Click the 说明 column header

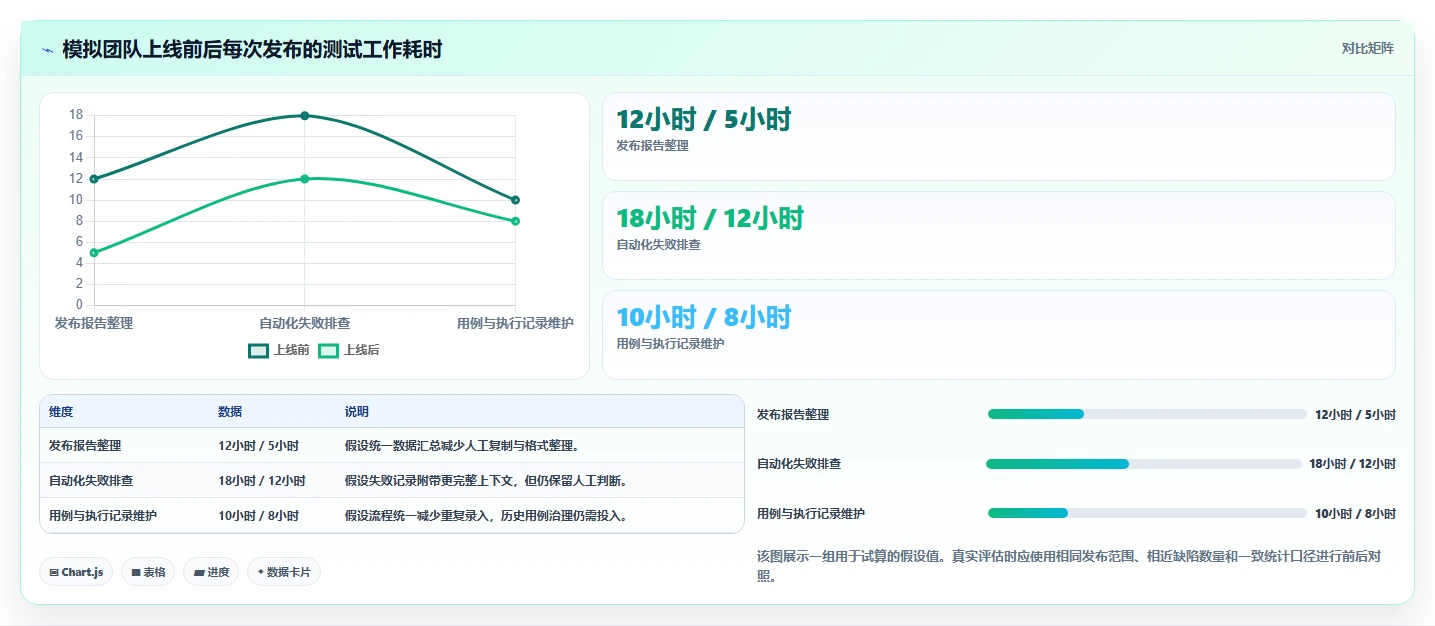click(x=357, y=412)
